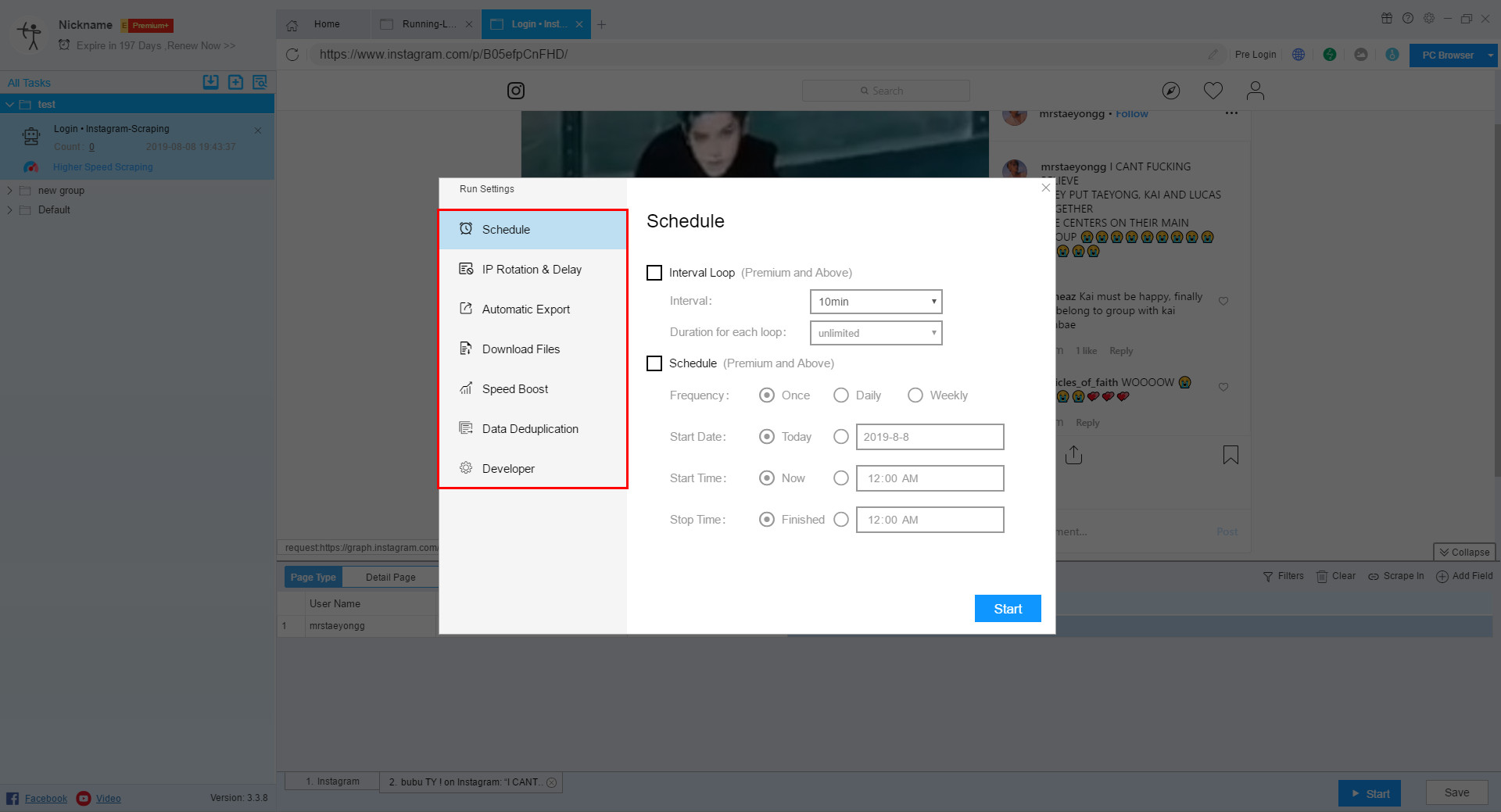
Task: Click the Pre Login button
Action: (x=1256, y=55)
